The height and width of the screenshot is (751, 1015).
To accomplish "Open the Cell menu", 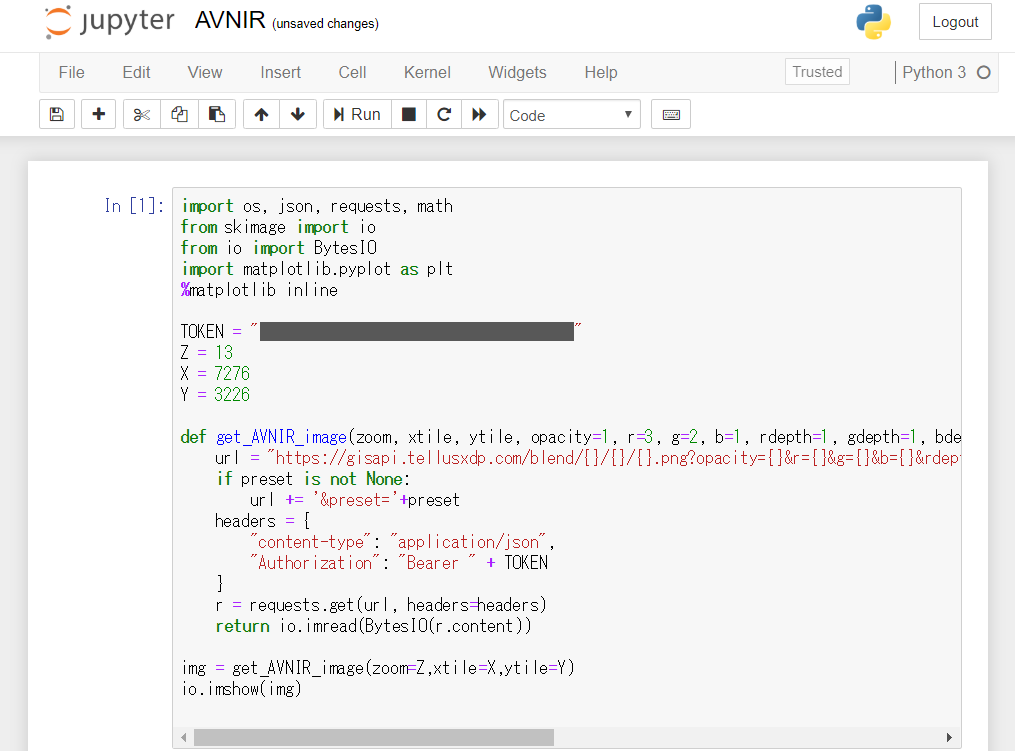I will coord(352,73).
